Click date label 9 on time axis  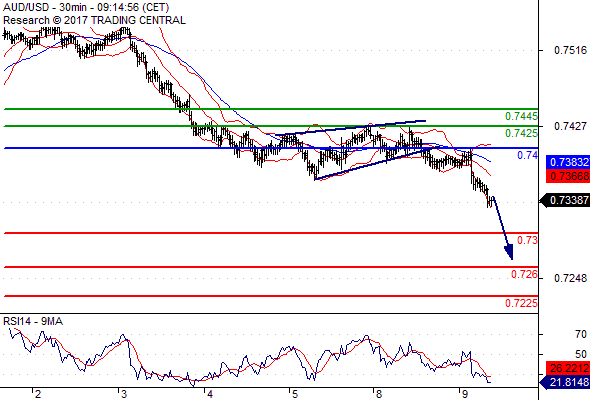point(465,394)
